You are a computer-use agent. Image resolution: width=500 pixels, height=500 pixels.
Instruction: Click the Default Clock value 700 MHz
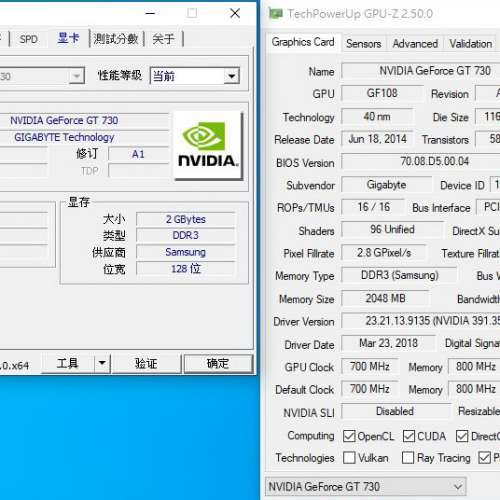click(370, 389)
